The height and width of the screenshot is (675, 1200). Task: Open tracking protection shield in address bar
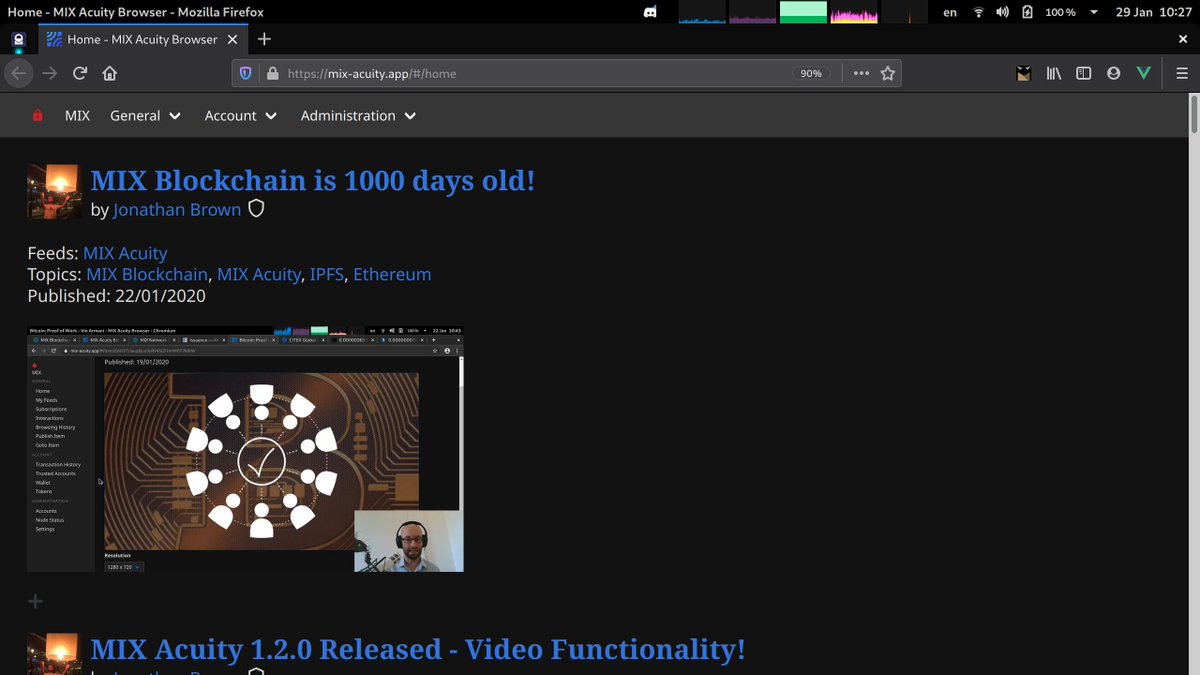click(x=246, y=73)
